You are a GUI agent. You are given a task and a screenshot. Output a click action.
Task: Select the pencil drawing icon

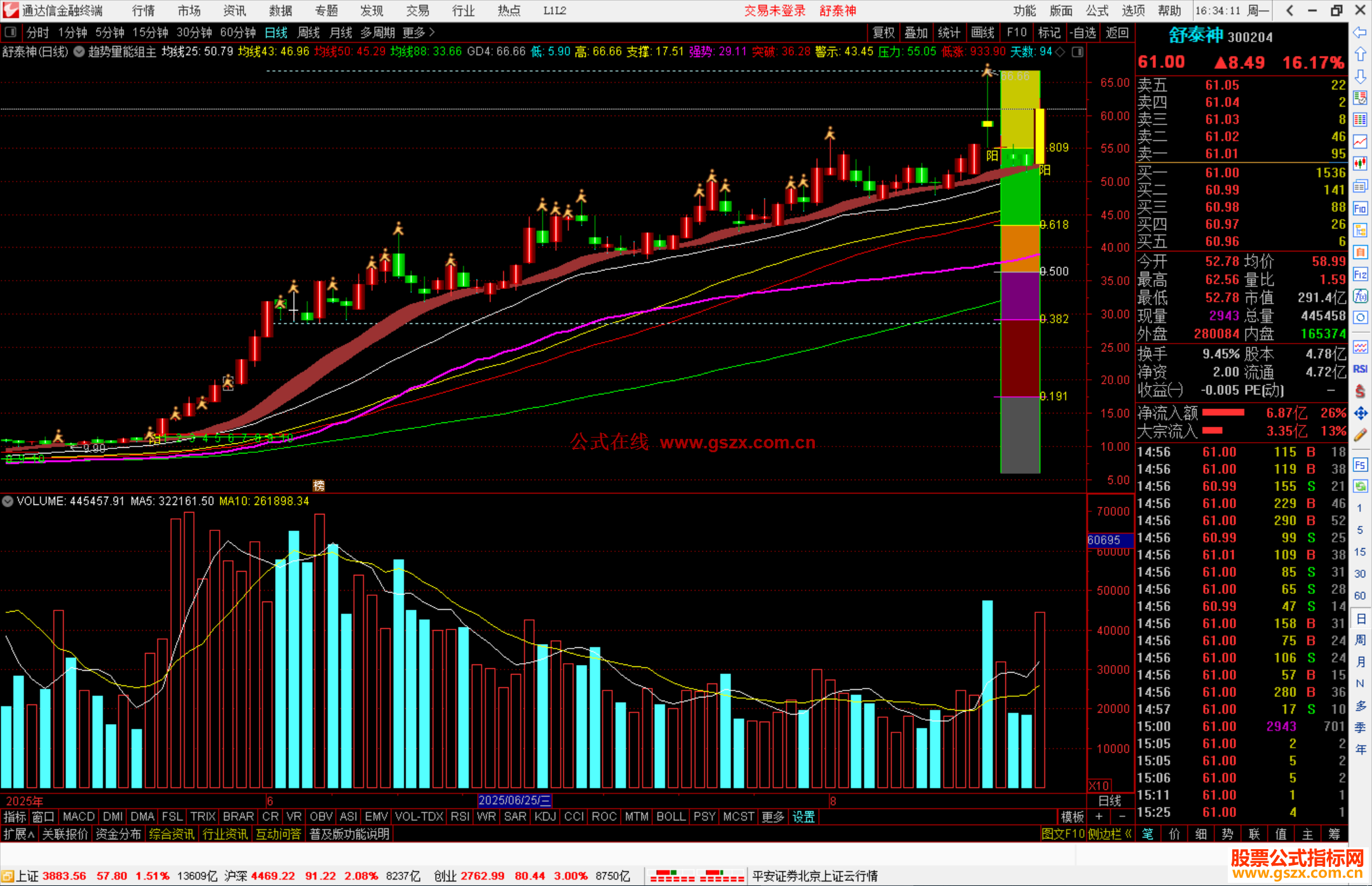coord(1360,436)
